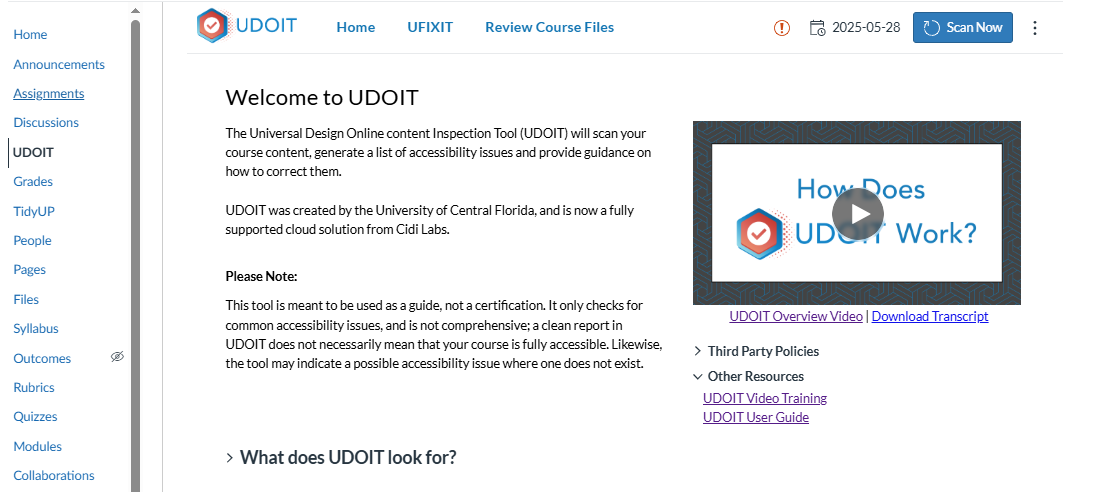Click the 2025-05-28 scan date text
Screen dimensions: 1114x492
pos(866,28)
